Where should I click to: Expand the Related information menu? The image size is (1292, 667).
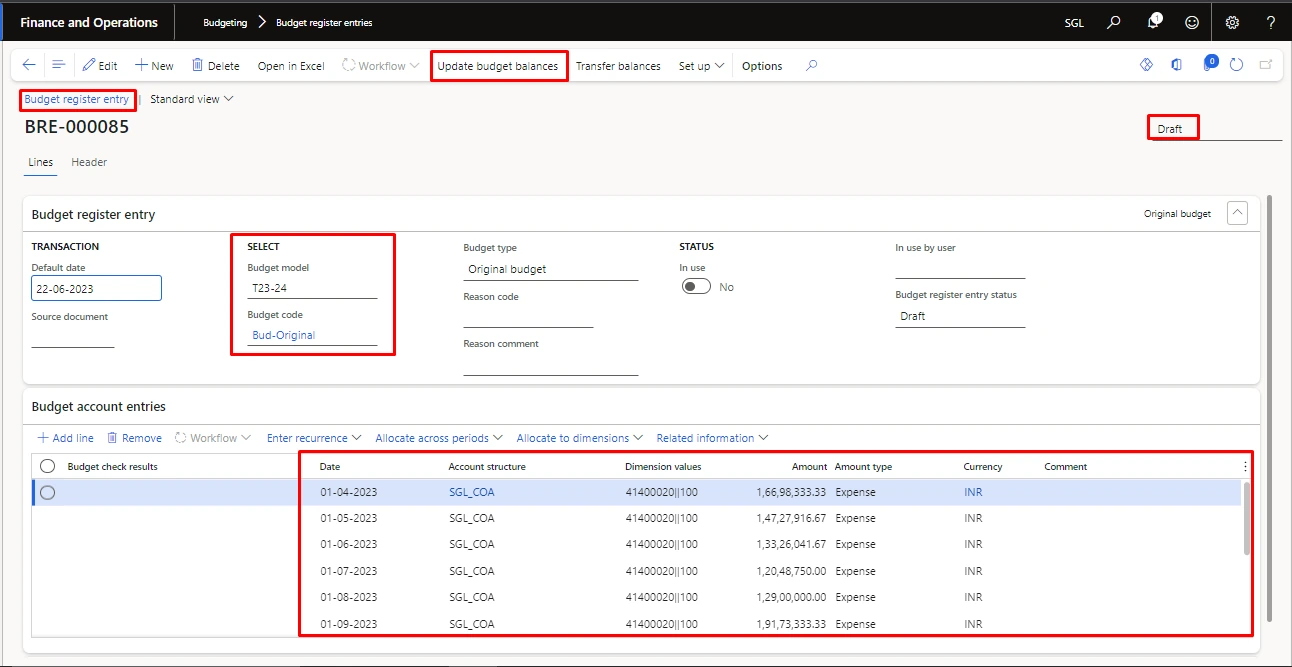712,438
